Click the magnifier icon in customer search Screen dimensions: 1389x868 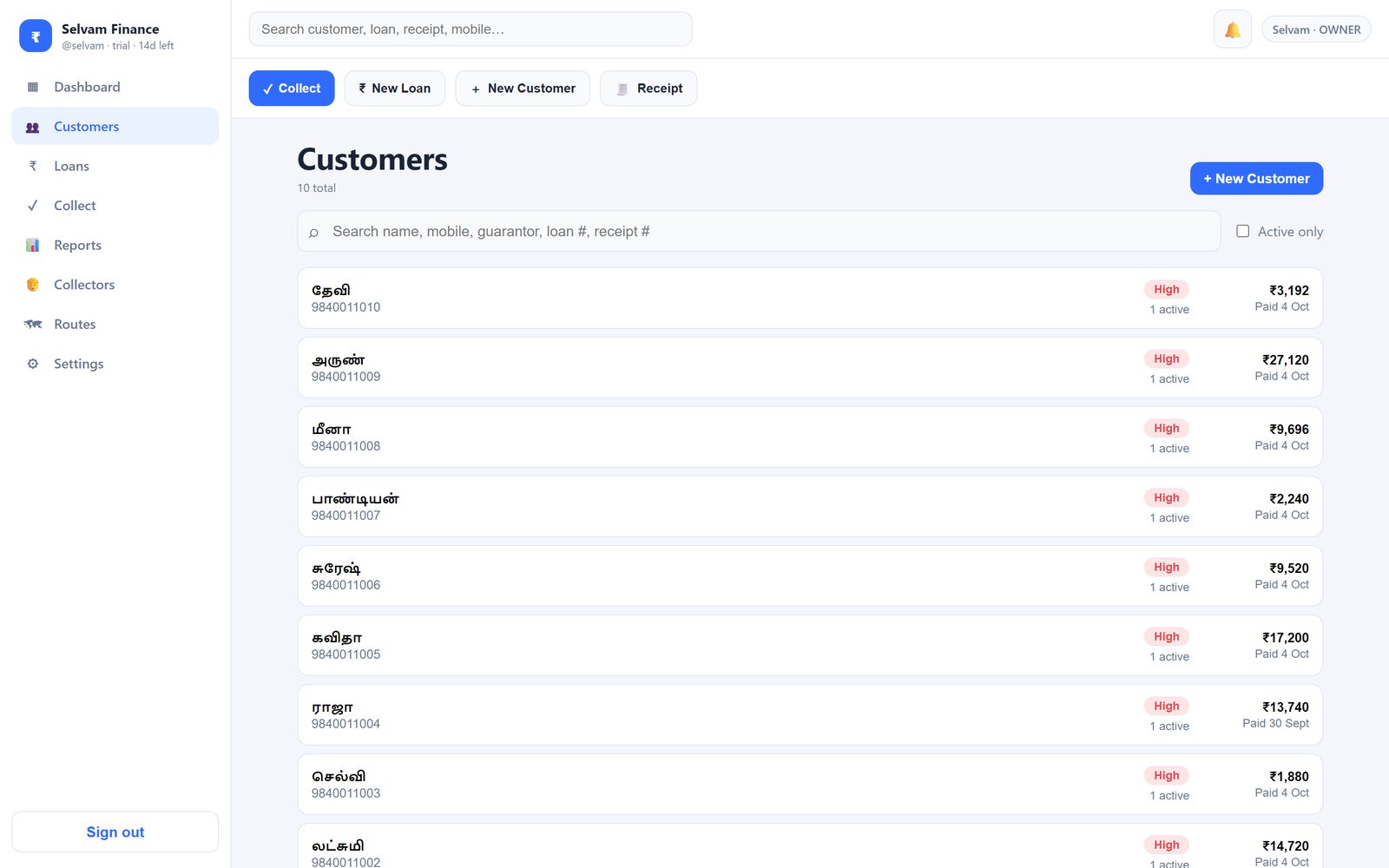pos(313,232)
